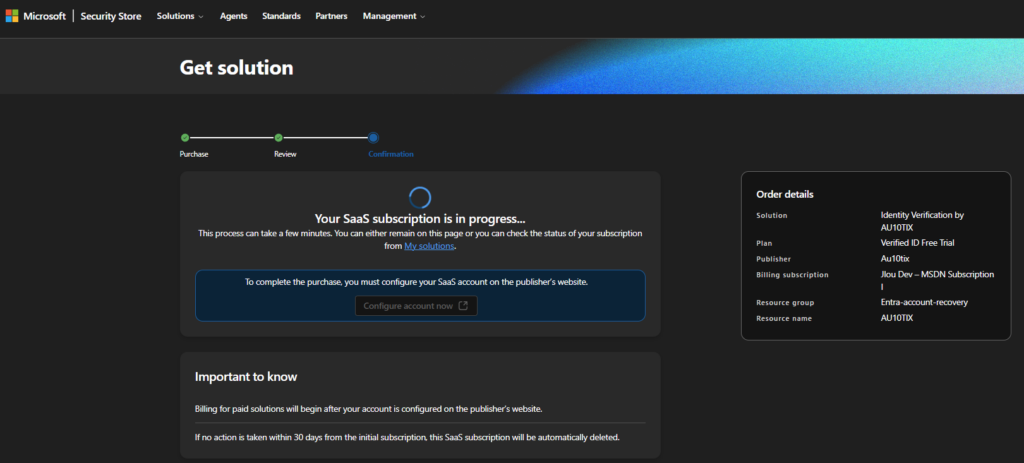Expand the Management dropdown menu
Viewport: 1024px width, 463px height.
[x=393, y=16]
